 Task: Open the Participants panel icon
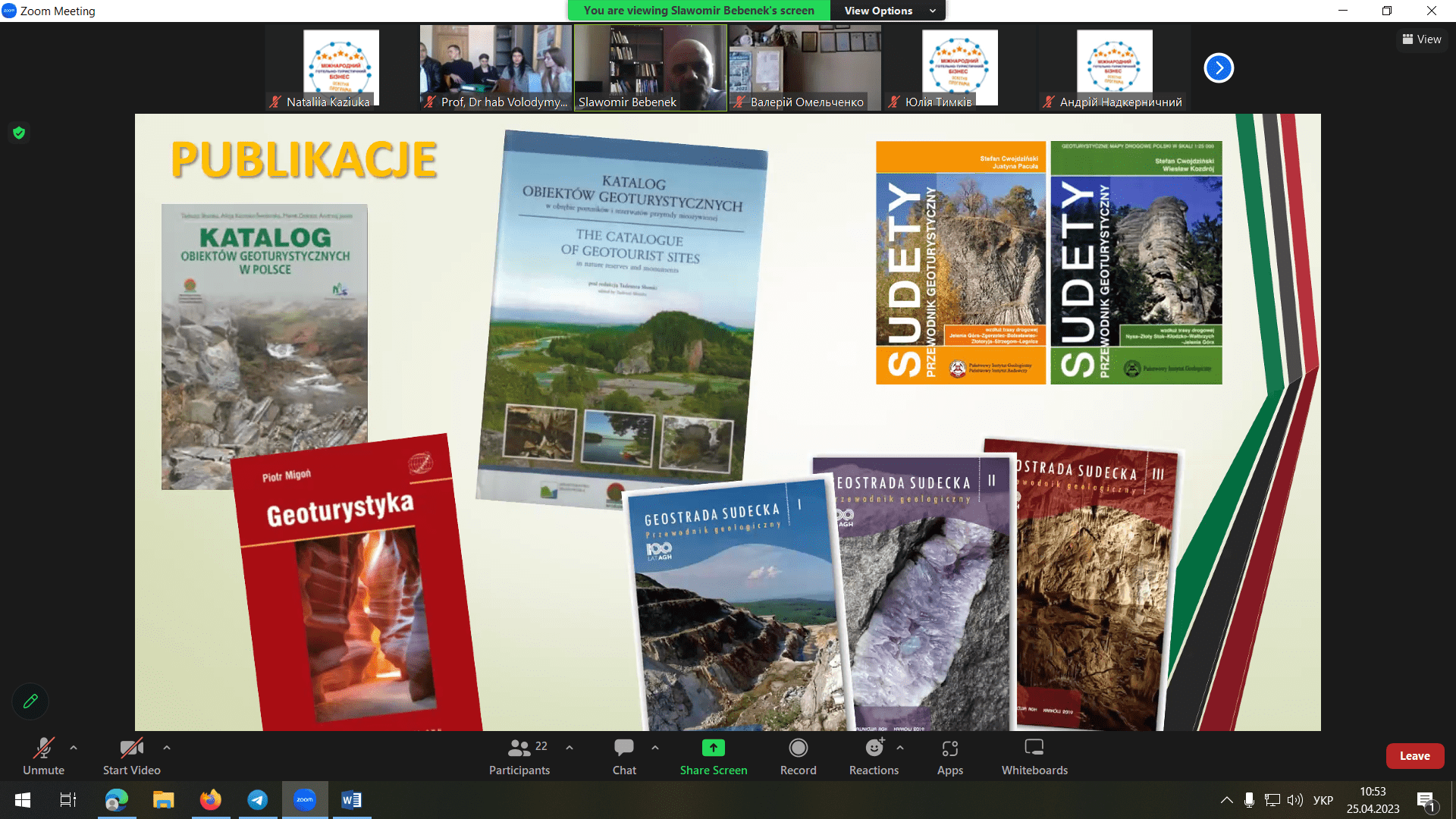coord(519,748)
